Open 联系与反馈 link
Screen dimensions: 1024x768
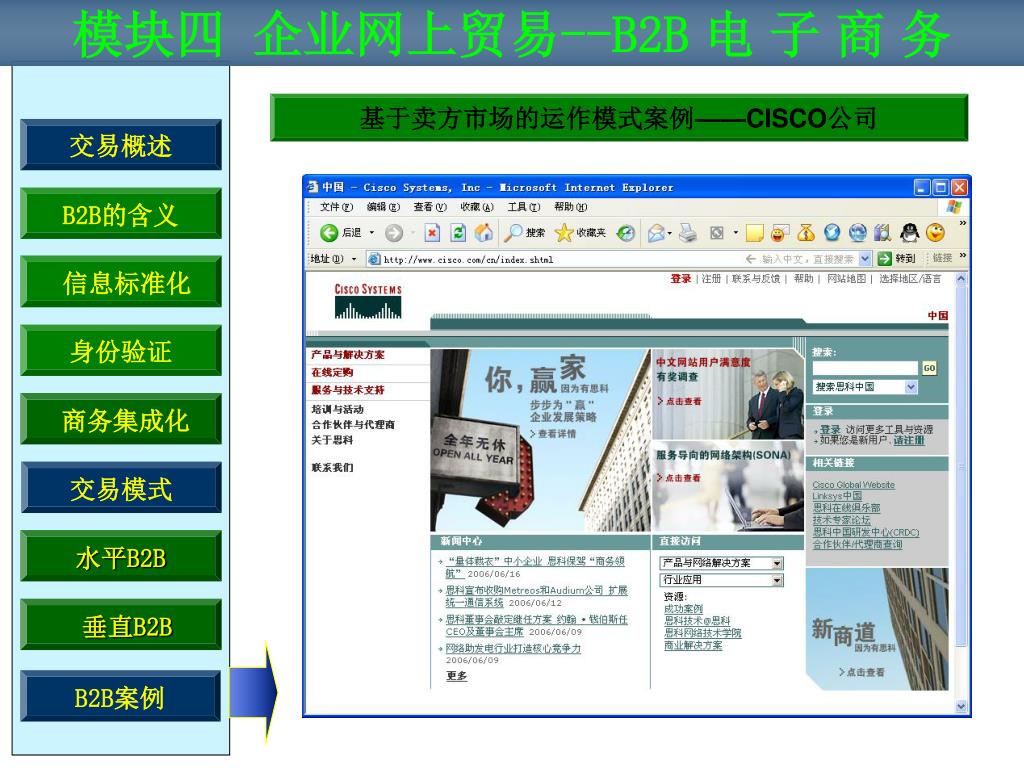point(756,279)
